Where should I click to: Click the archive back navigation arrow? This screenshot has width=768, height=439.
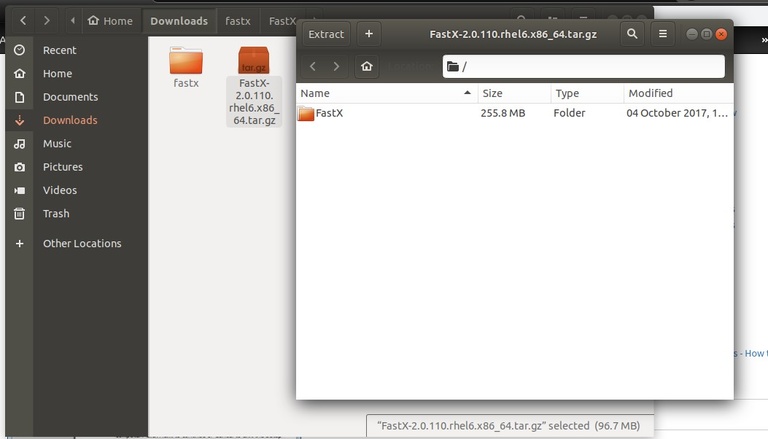click(313, 66)
